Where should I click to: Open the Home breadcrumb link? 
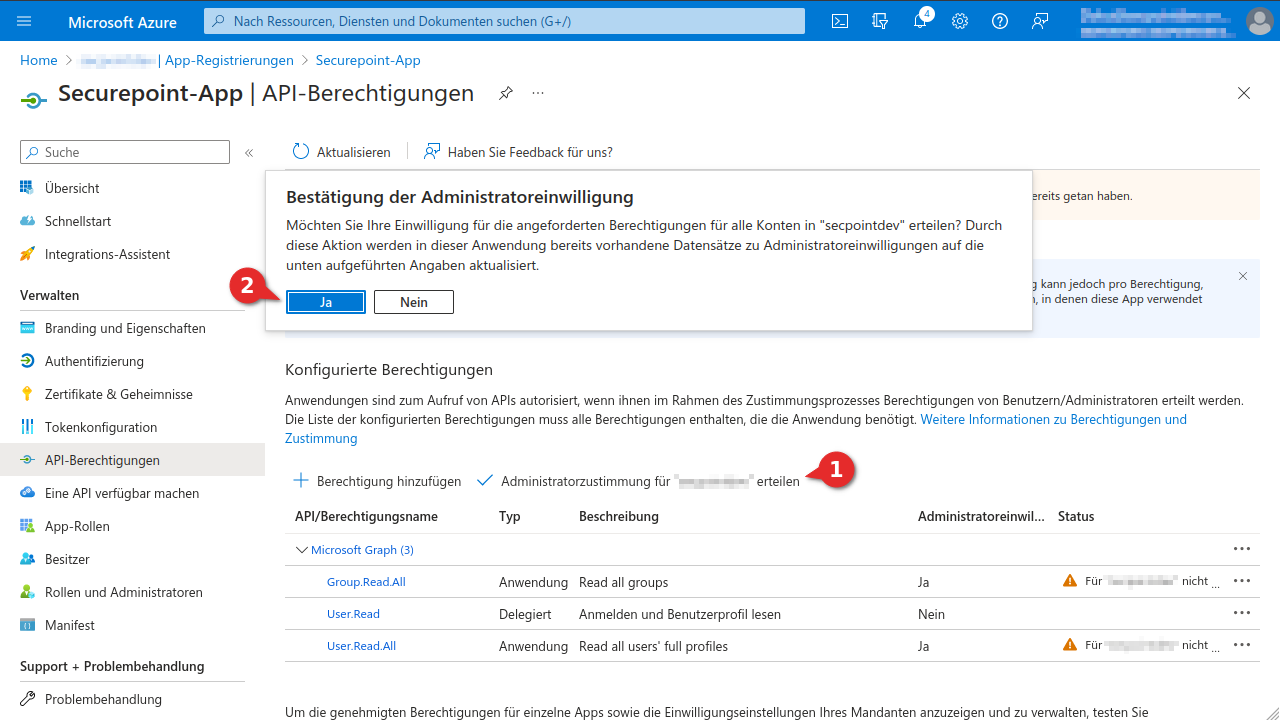click(39, 60)
